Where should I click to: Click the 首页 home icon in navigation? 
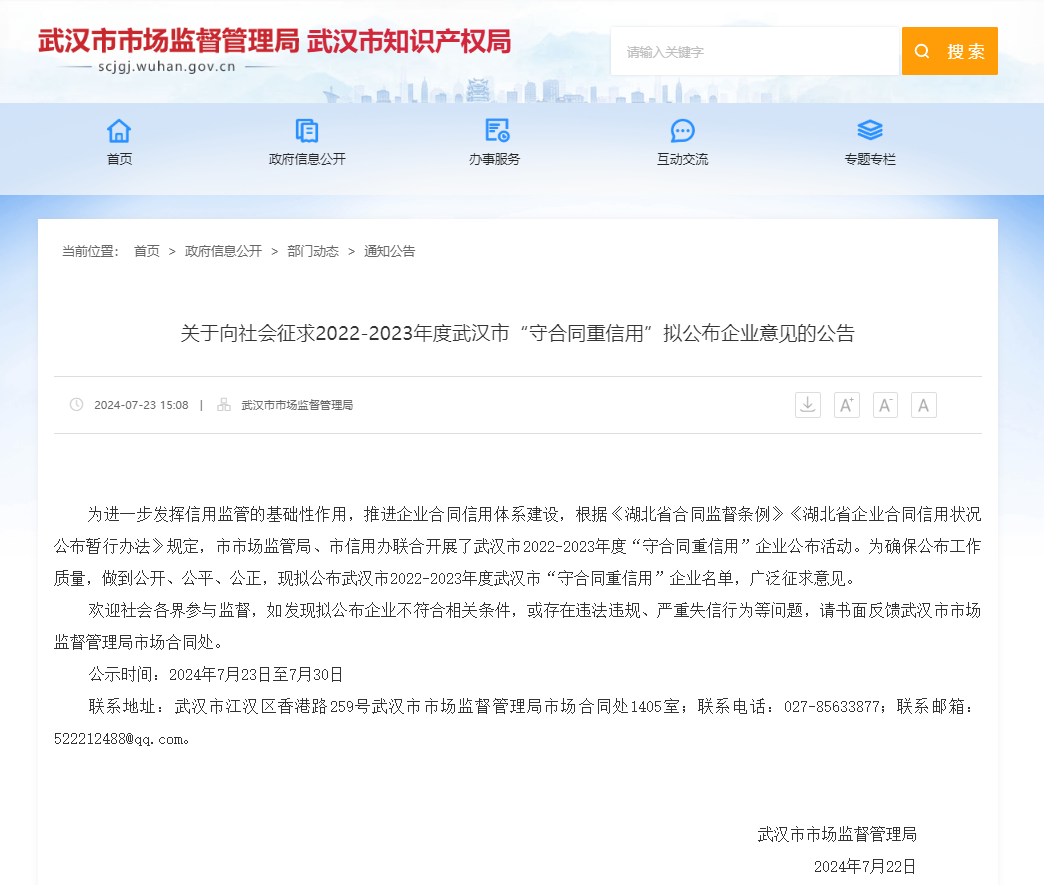(x=119, y=131)
